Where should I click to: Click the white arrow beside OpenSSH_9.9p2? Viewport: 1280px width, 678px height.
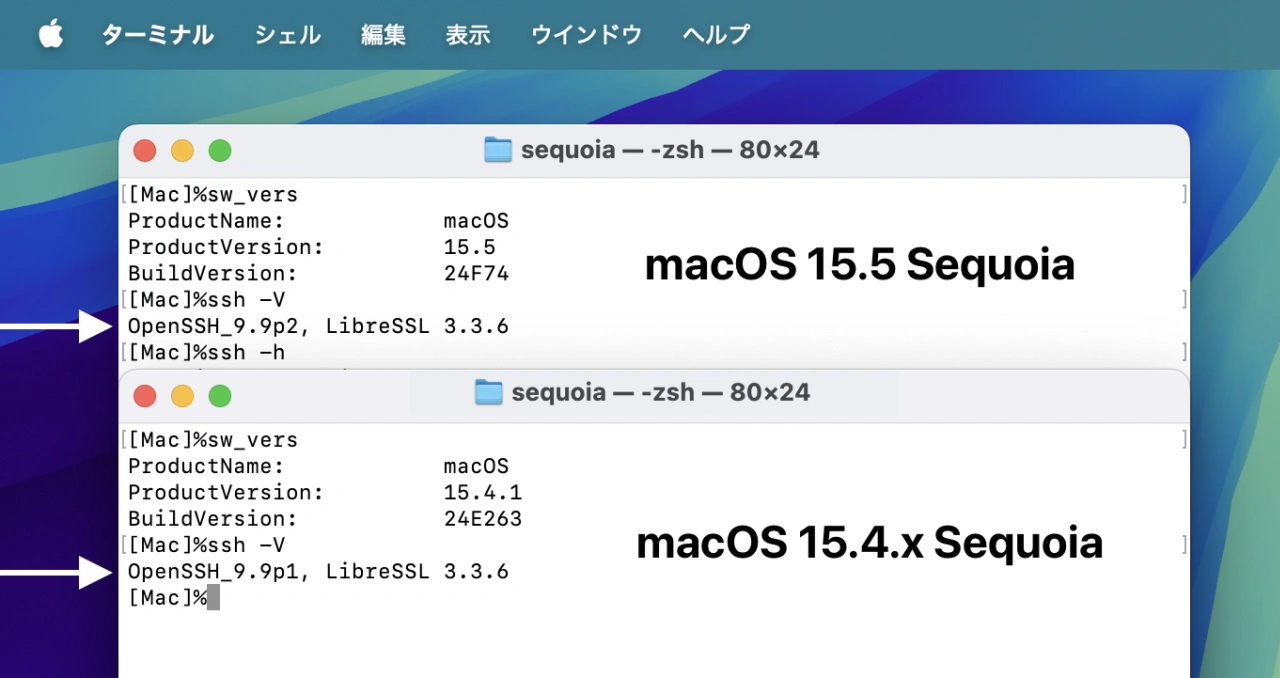click(x=60, y=326)
